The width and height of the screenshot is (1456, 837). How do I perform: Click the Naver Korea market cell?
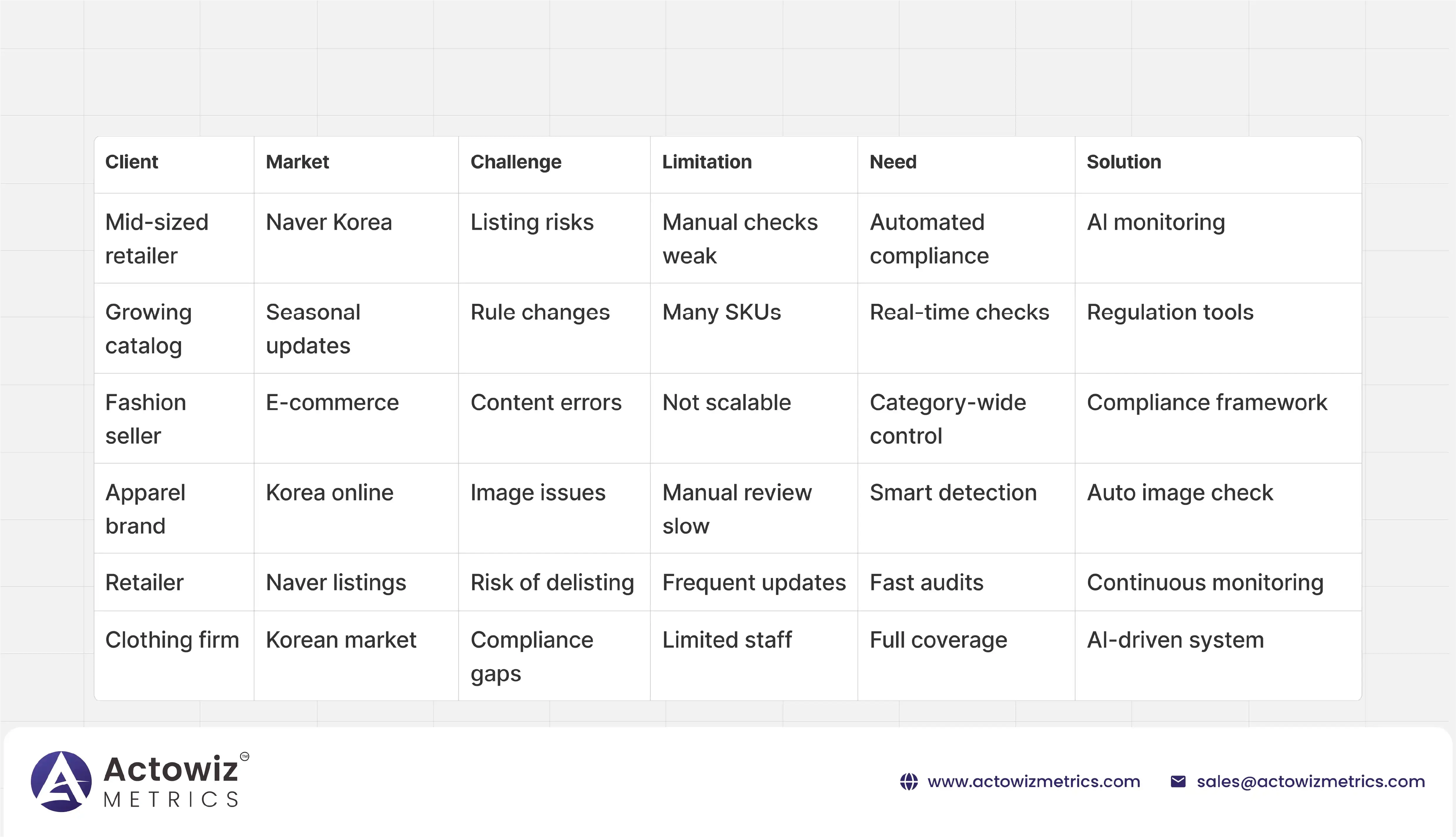tap(329, 222)
